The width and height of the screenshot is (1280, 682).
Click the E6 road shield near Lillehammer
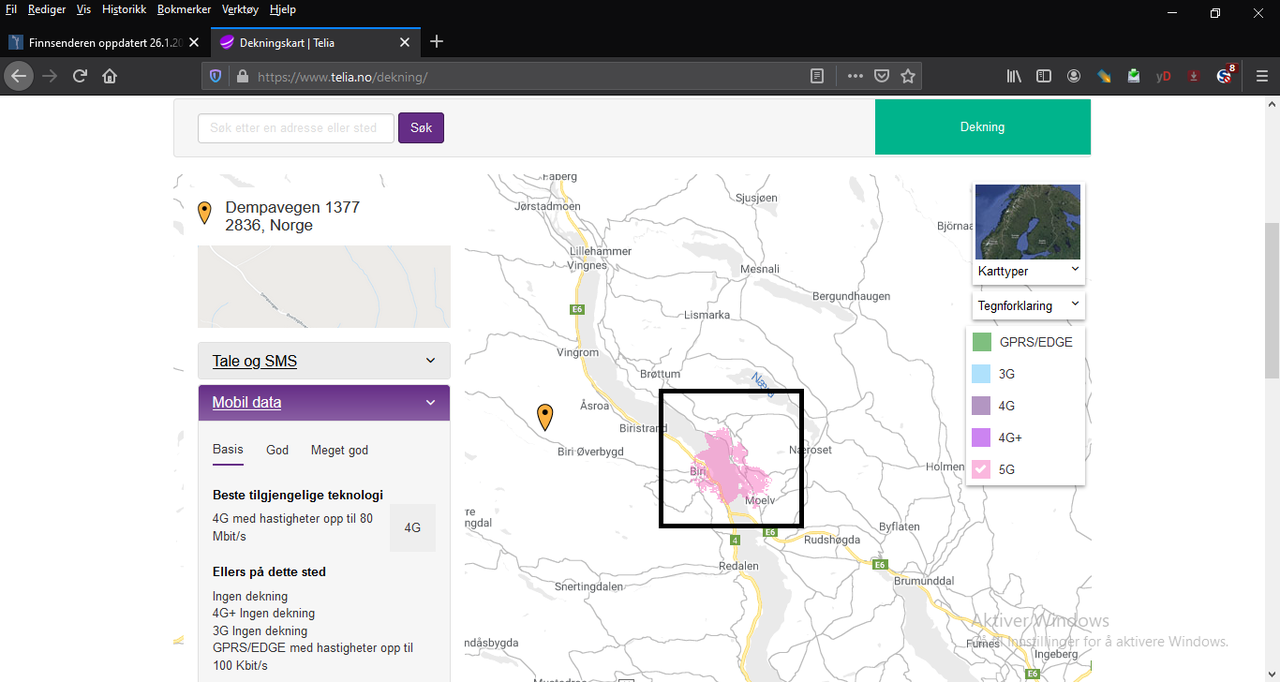point(577,309)
